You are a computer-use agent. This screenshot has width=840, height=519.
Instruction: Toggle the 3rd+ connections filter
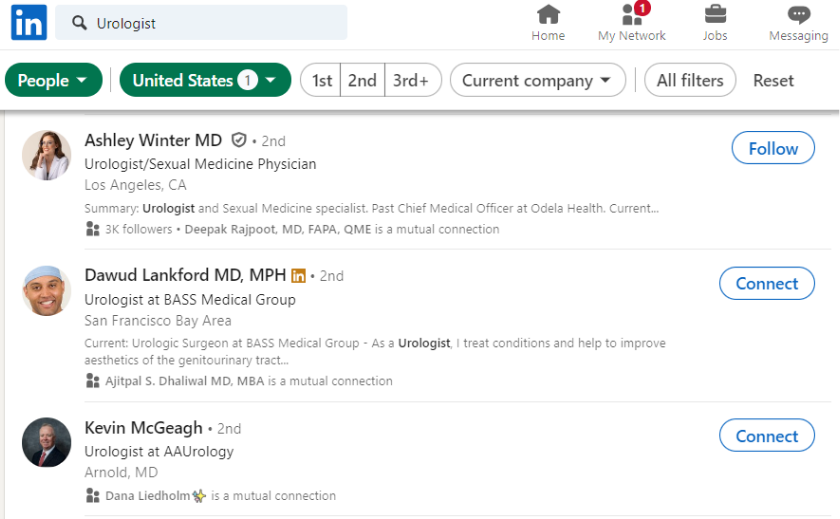click(411, 81)
